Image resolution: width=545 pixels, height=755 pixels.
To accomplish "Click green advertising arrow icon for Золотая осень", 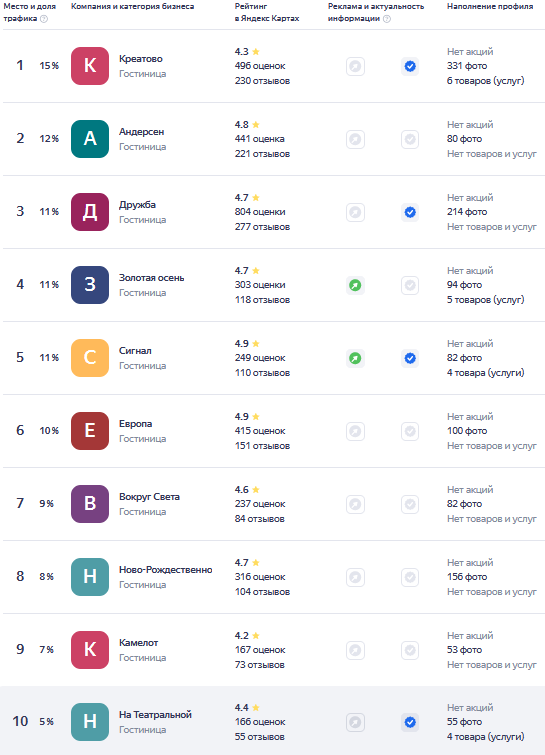I will tap(355, 285).
